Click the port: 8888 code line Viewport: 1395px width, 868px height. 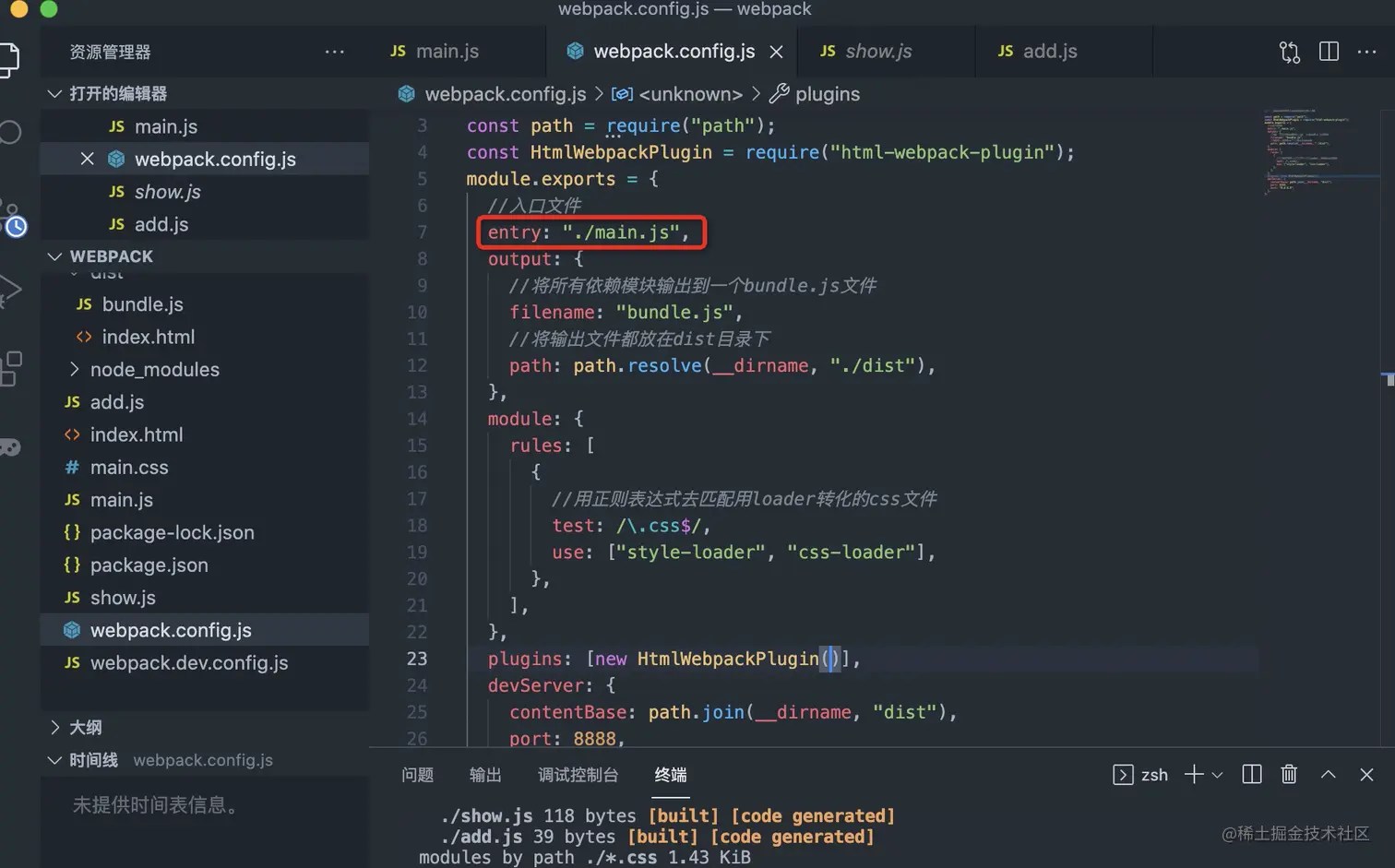(x=566, y=739)
